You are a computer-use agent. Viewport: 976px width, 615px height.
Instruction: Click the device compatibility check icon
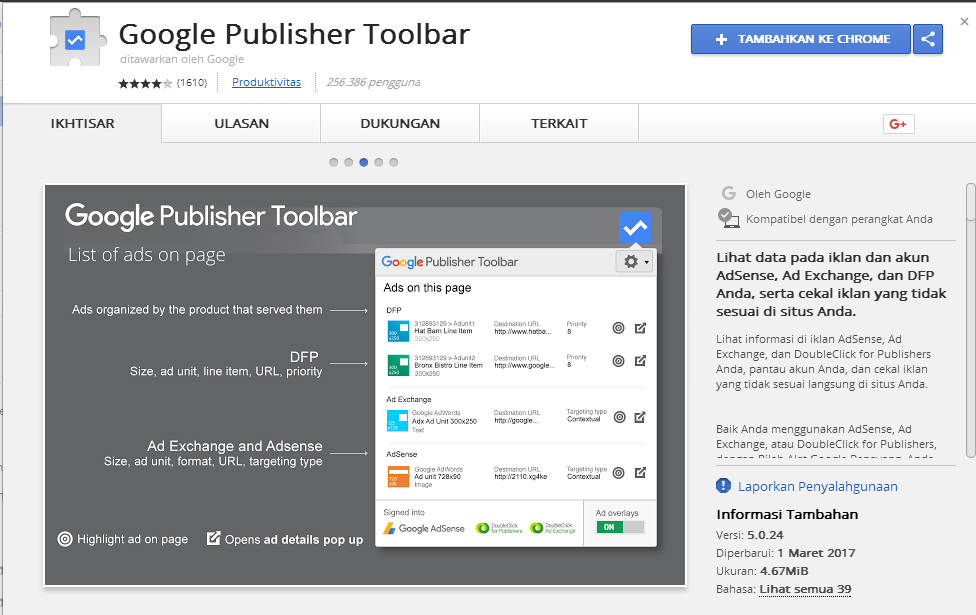click(728, 218)
